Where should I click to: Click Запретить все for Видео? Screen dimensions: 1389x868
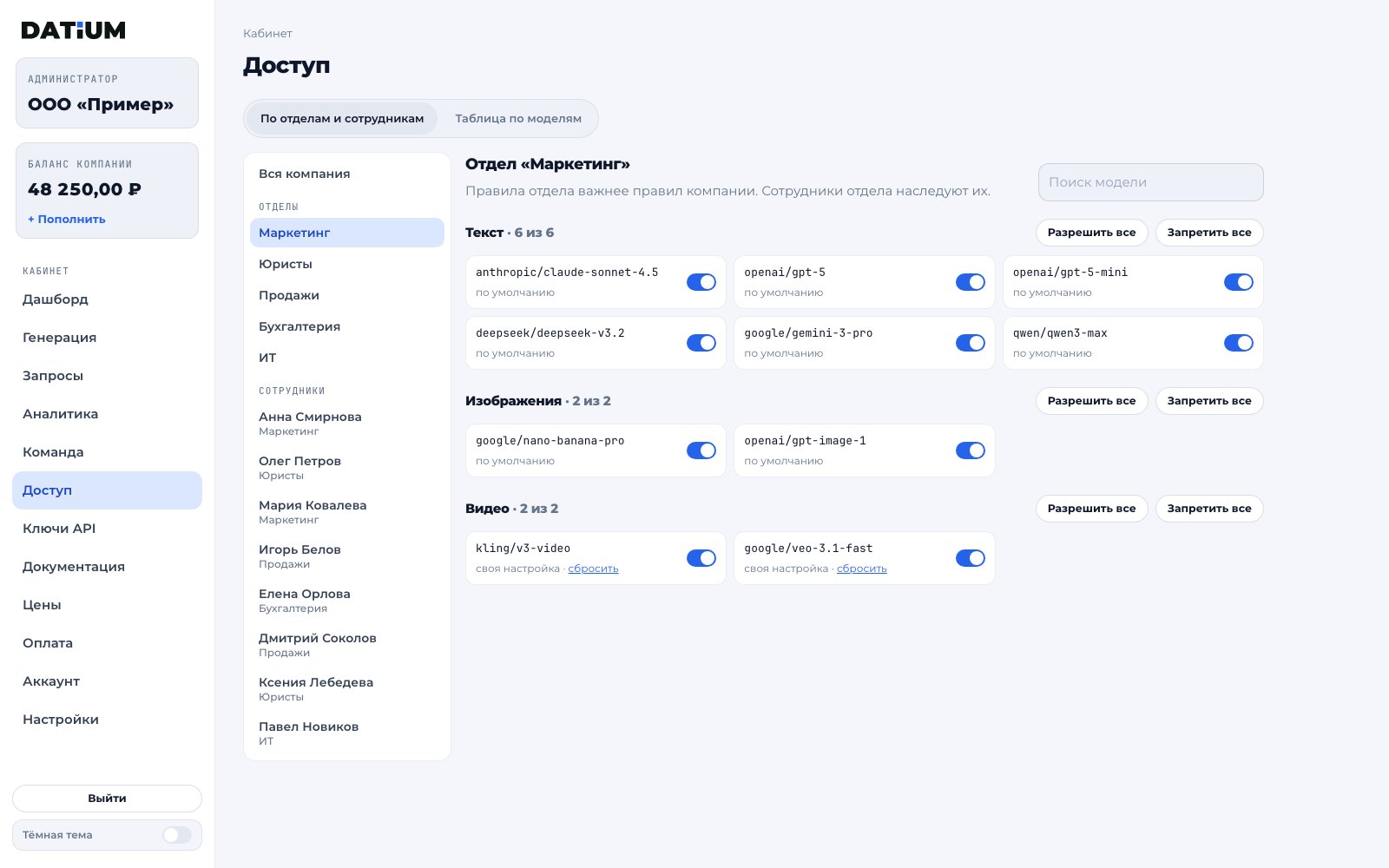(x=1209, y=509)
